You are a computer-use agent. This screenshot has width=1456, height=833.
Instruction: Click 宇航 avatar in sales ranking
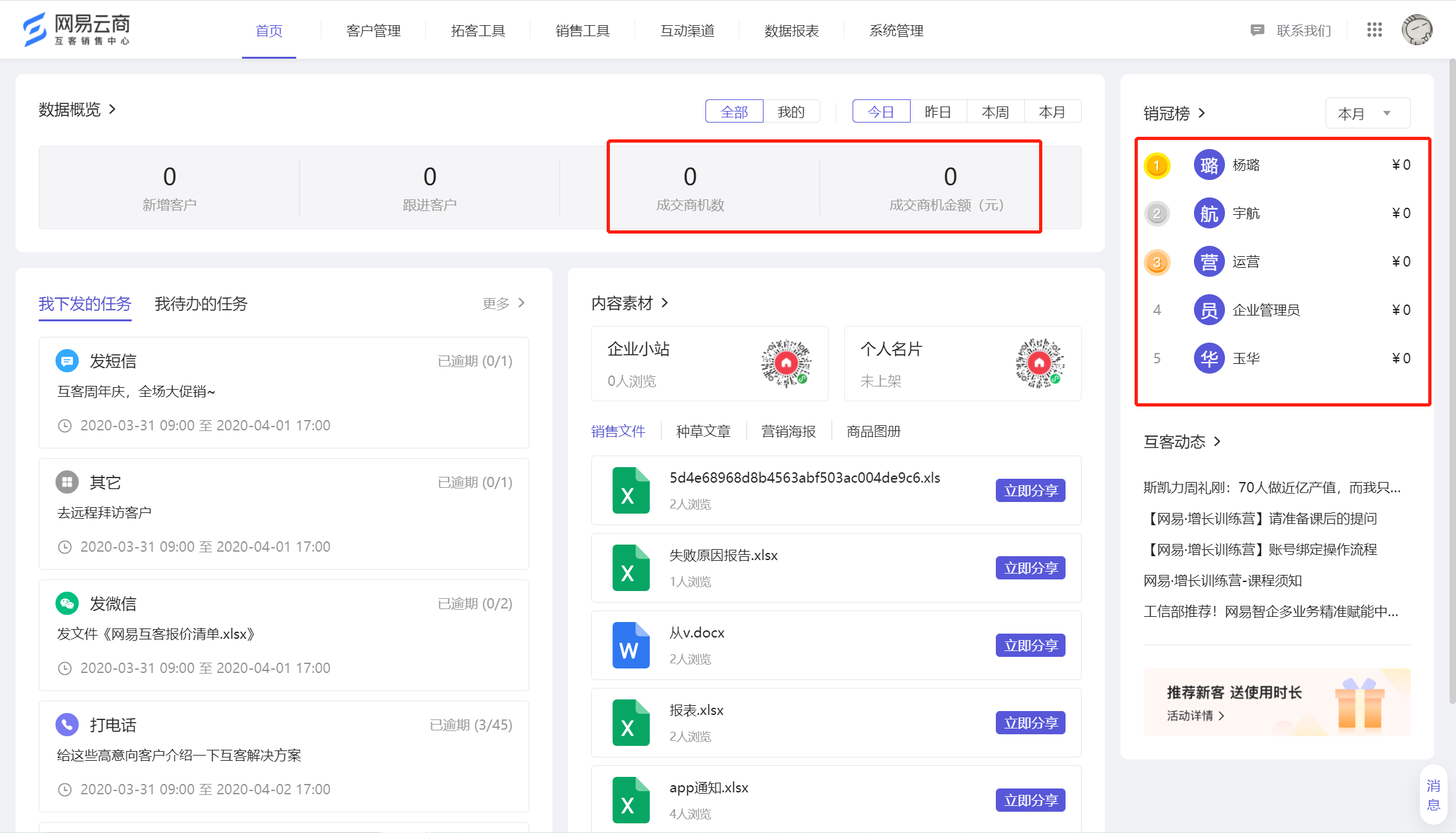[x=1209, y=214]
